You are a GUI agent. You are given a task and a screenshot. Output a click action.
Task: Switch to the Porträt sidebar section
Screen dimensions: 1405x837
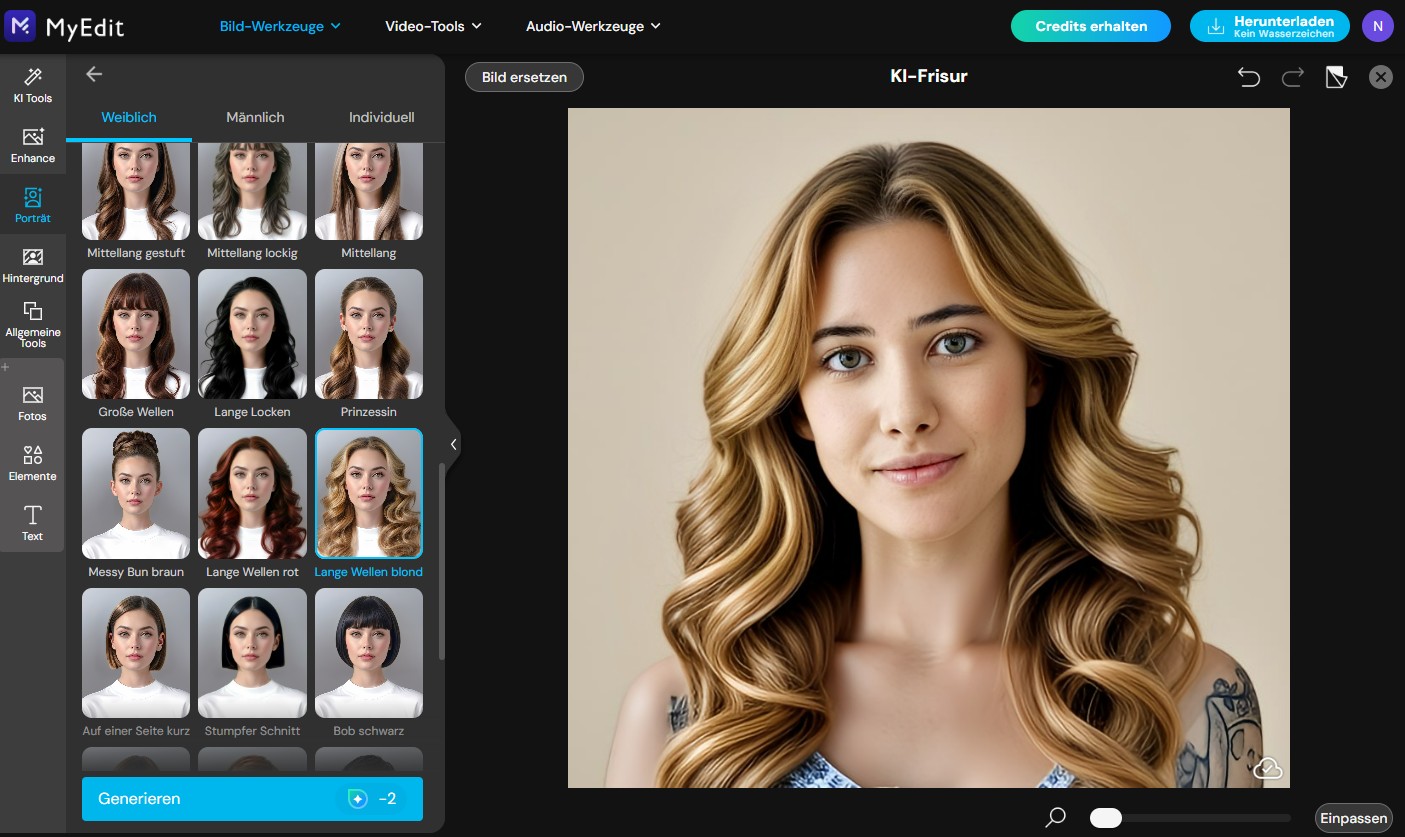32,205
